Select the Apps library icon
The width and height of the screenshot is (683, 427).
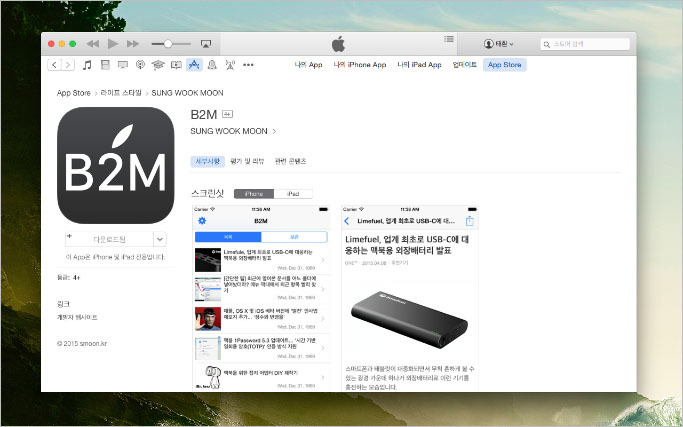pyautogui.click(x=194, y=65)
